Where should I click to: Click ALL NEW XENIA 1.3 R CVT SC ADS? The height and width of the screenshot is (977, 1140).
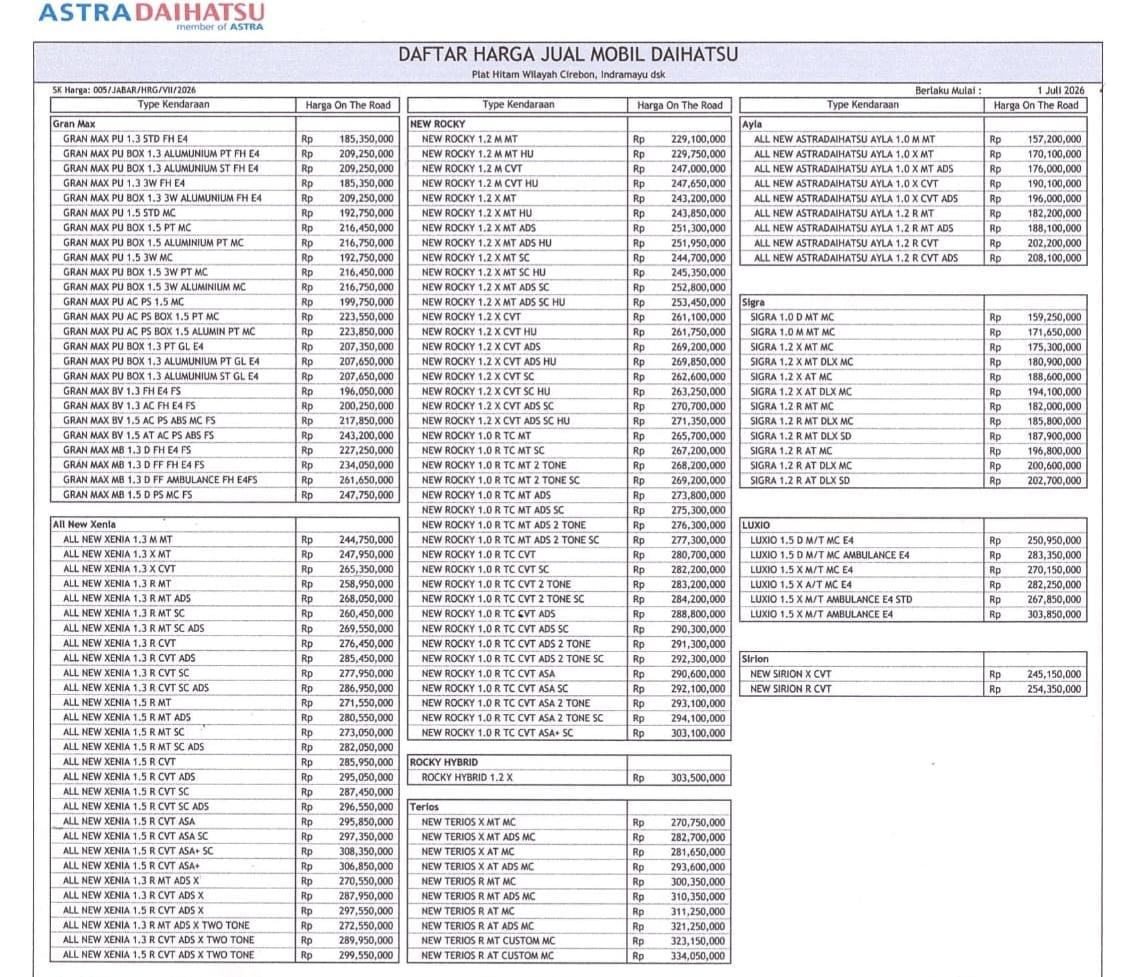coord(225,688)
